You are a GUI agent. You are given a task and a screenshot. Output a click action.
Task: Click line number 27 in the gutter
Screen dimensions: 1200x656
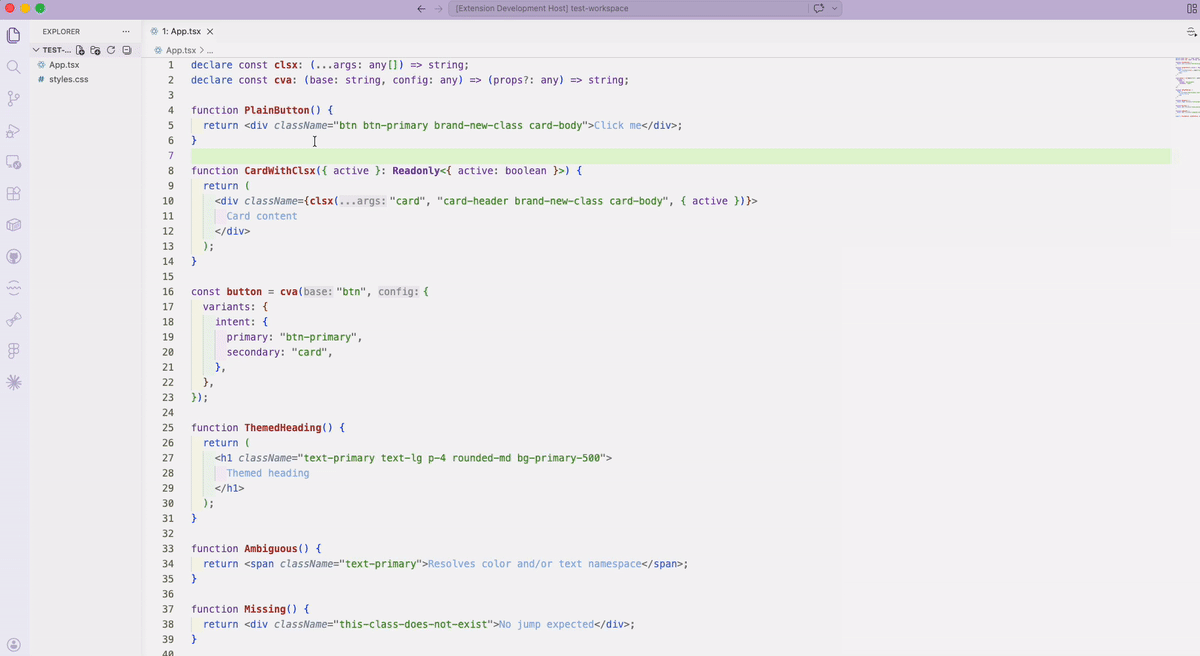pos(168,458)
